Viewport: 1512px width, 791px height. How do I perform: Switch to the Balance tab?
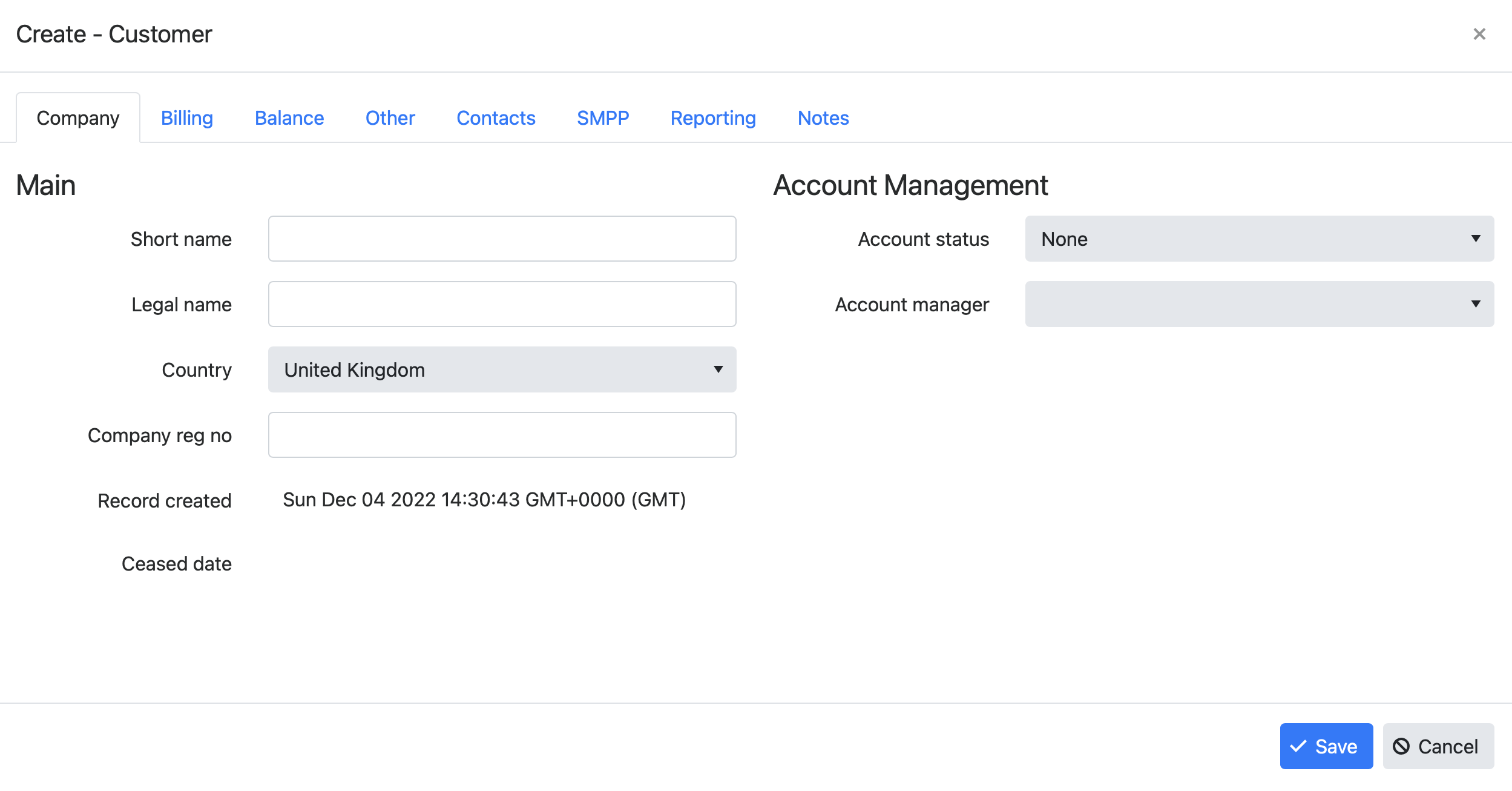coord(289,118)
